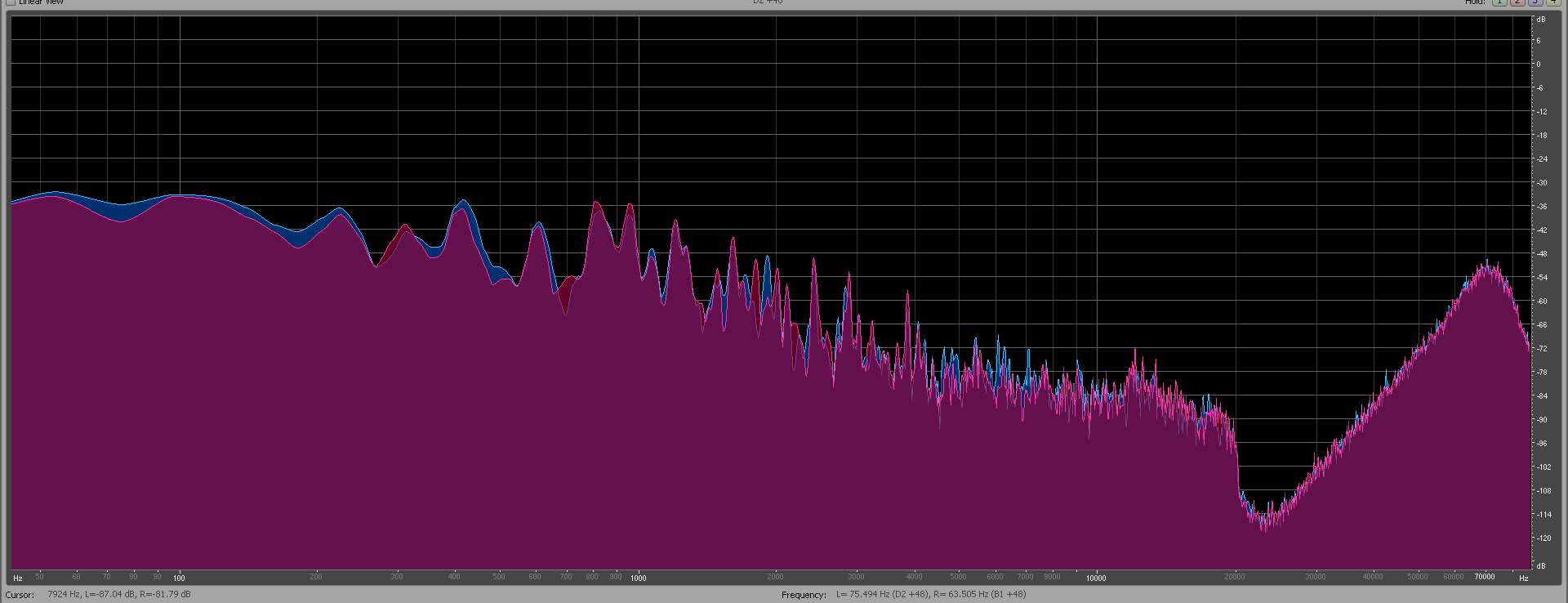Viewport: 1568px width, 603px height.
Task: Activate Hold button 2
Action: tap(1517, 2)
